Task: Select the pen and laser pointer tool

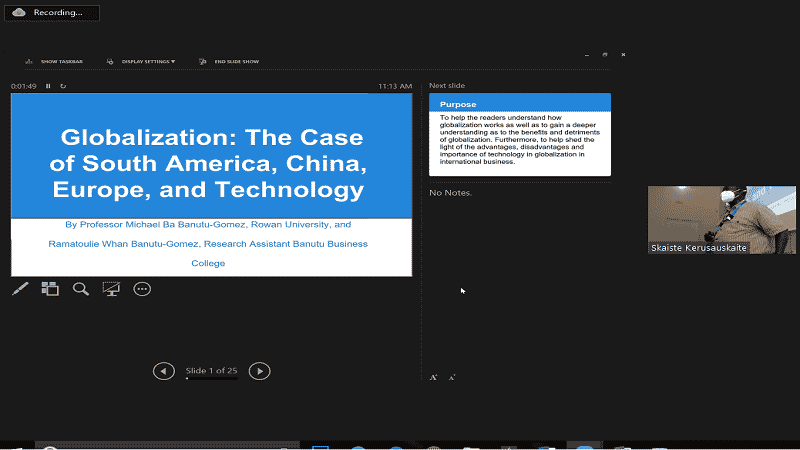Action: point(20,289)
